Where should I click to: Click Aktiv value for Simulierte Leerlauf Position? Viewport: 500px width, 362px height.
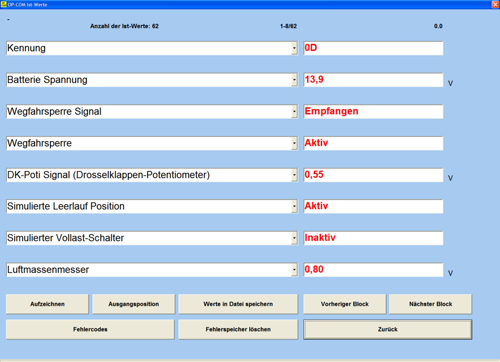click(373, 207)
